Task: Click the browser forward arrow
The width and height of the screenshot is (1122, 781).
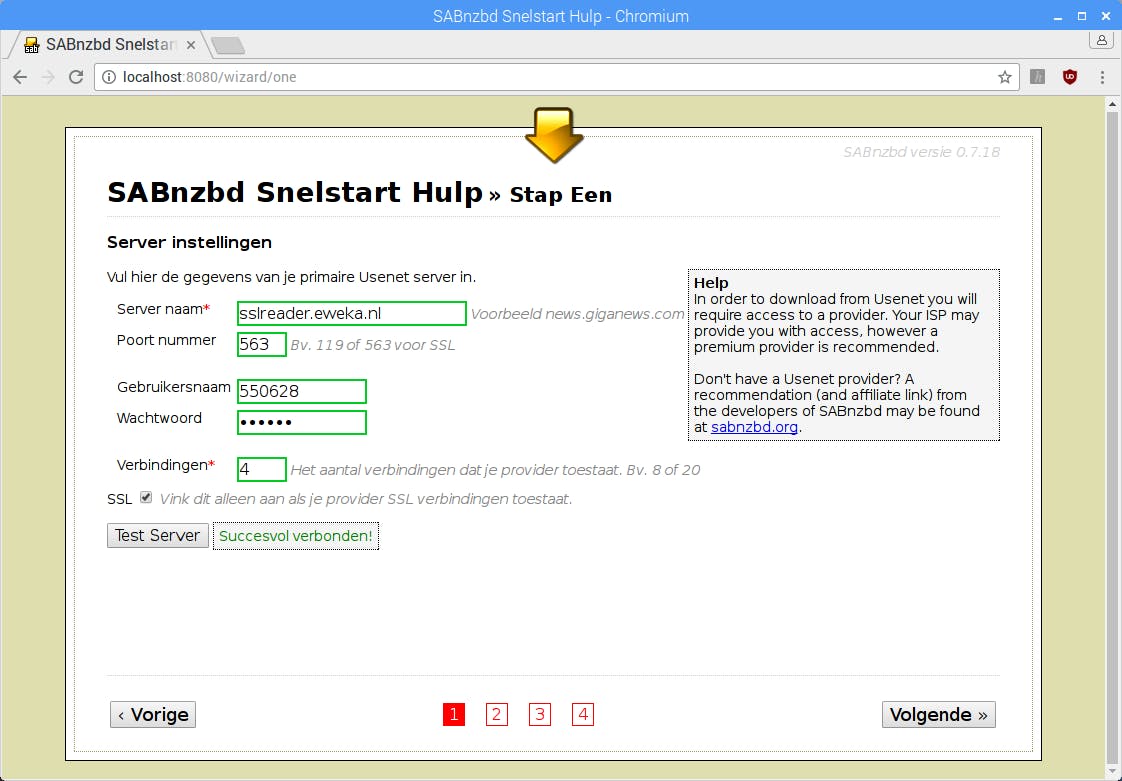Action: tap(48, 77)
